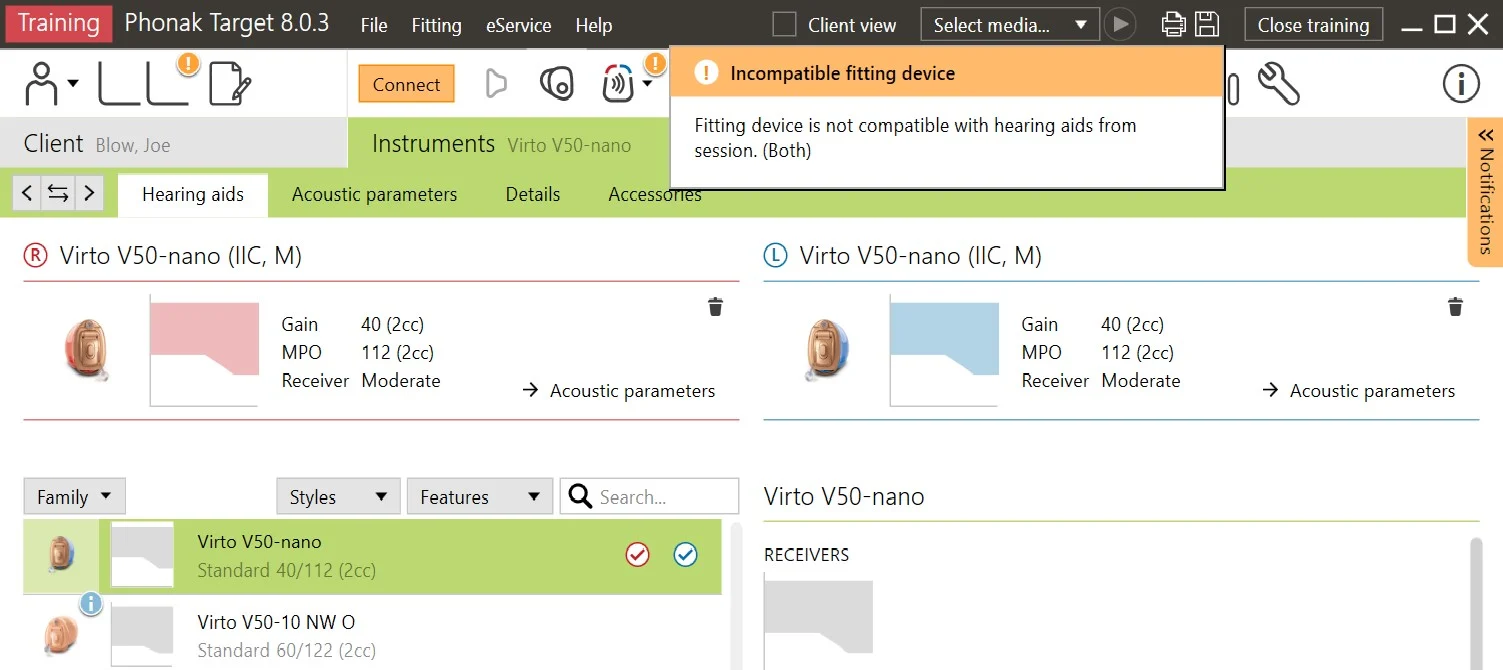Screen dimensions: 1503x670
Task: Switch to the Acoustic parameters tab
Action: pos(375,194)
